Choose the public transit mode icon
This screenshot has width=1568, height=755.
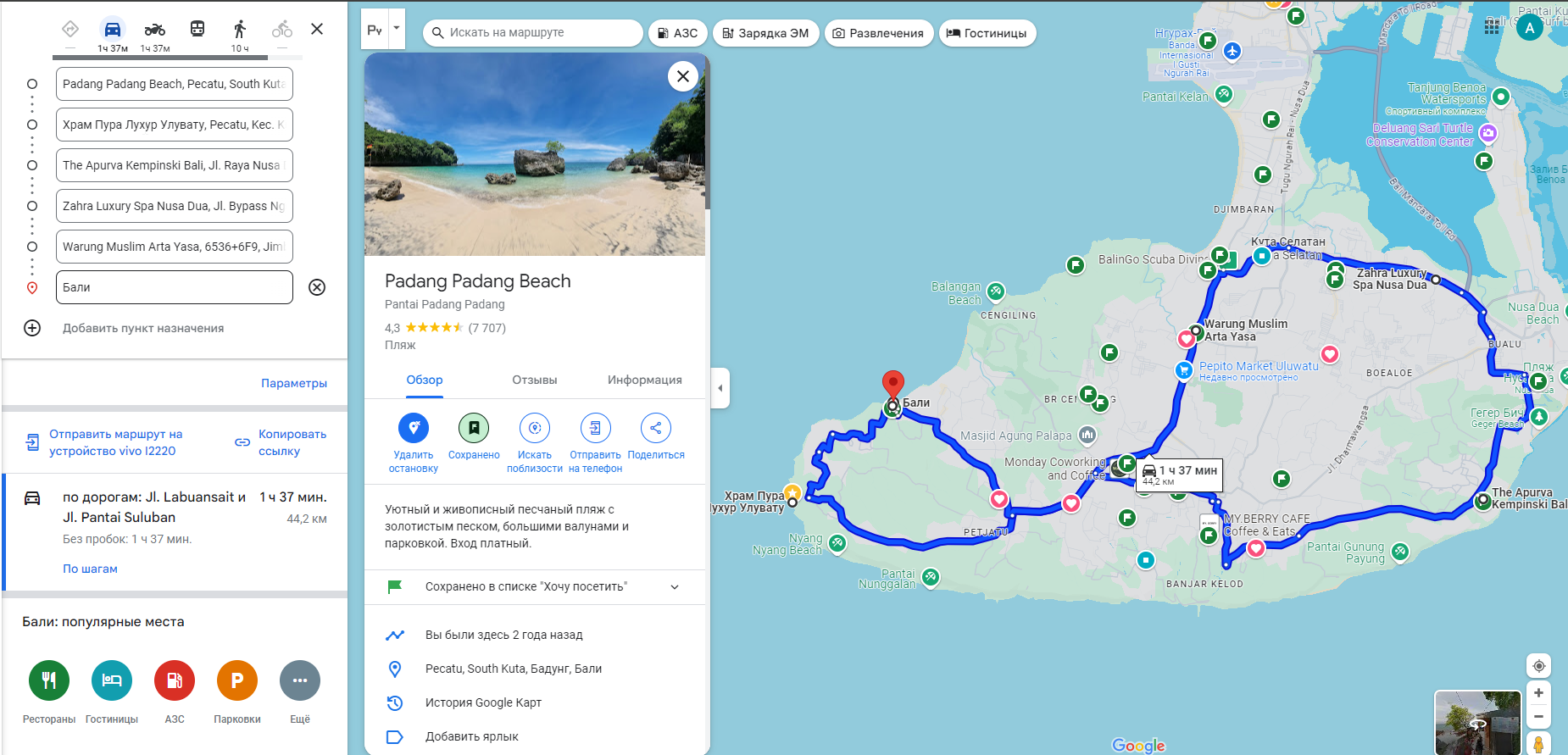point(197,30)
